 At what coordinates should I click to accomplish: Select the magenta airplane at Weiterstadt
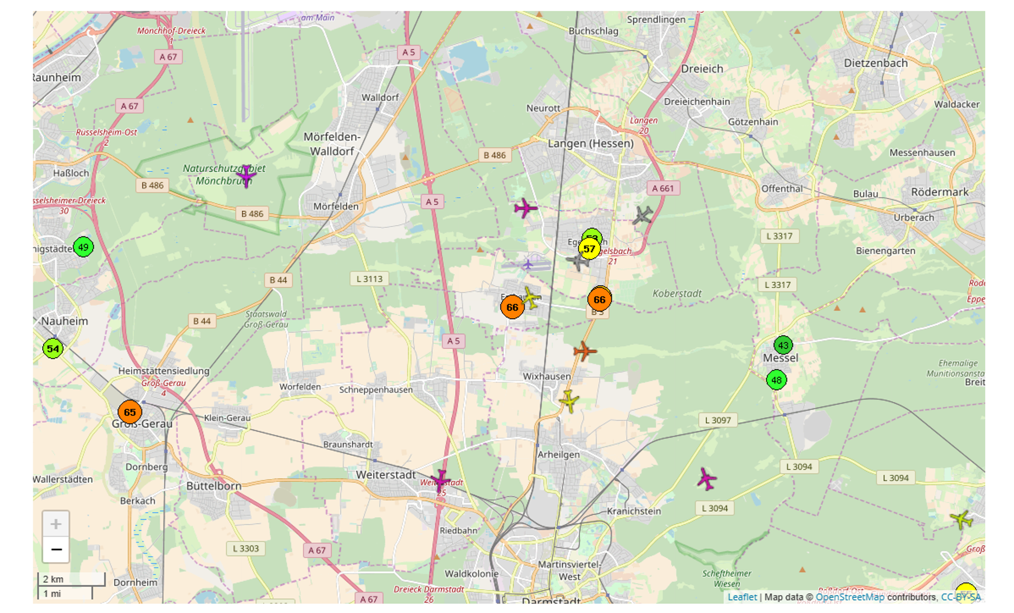tap(441, 480)
